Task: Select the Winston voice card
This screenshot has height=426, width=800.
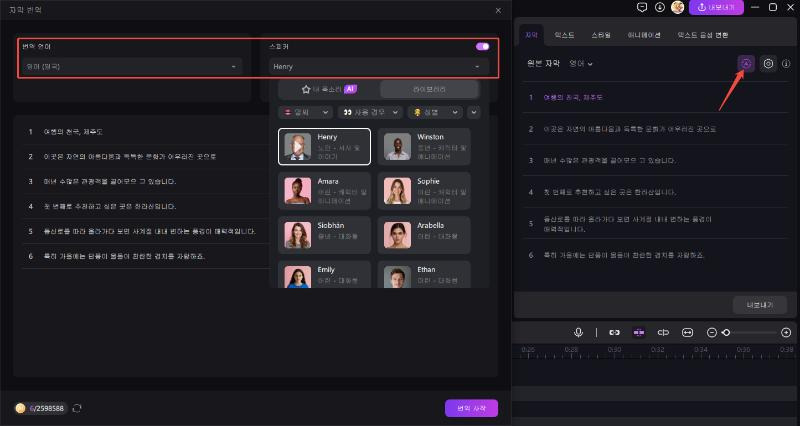Action: pos(424,147)
